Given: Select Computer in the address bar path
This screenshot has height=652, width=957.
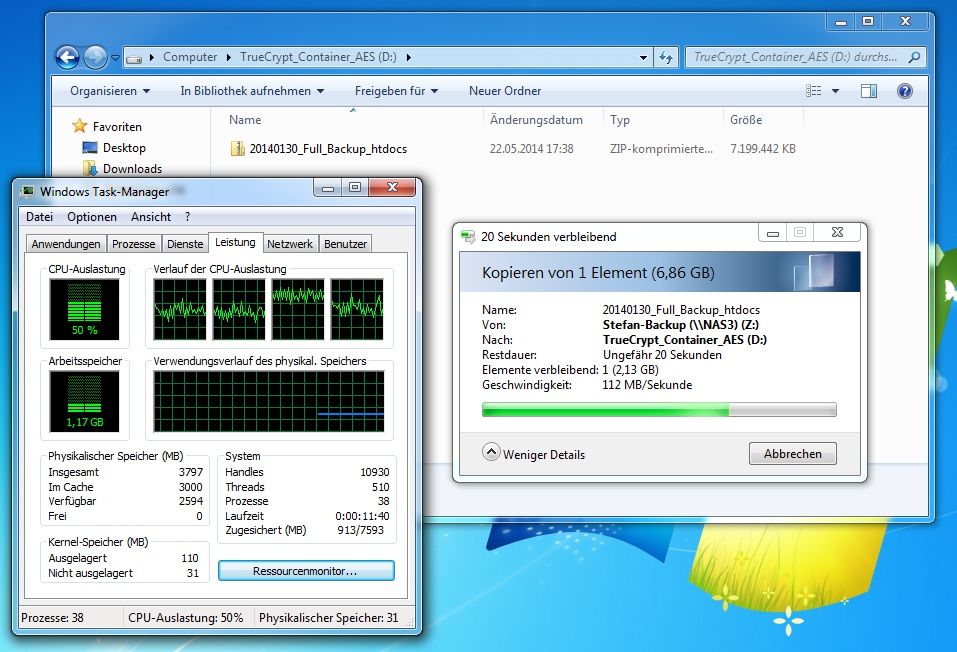Looking at the screenshot, I should point(190,57).
